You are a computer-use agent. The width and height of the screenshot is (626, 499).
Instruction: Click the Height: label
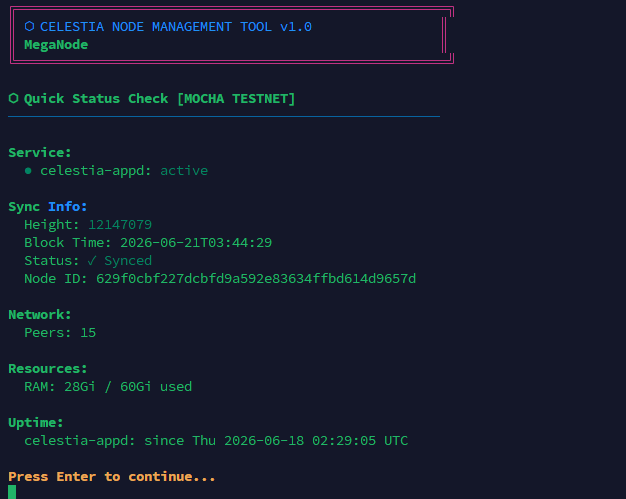[52, 225]
